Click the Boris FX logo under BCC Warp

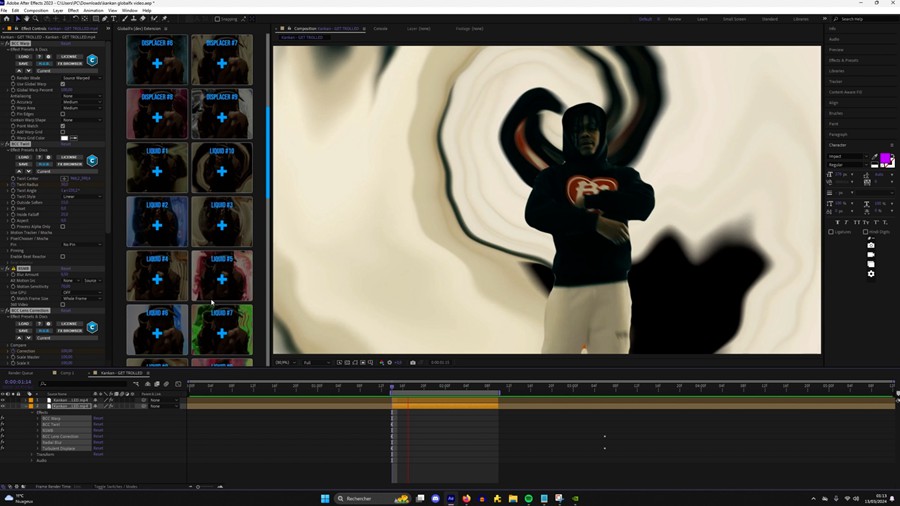tap(92, 60)
